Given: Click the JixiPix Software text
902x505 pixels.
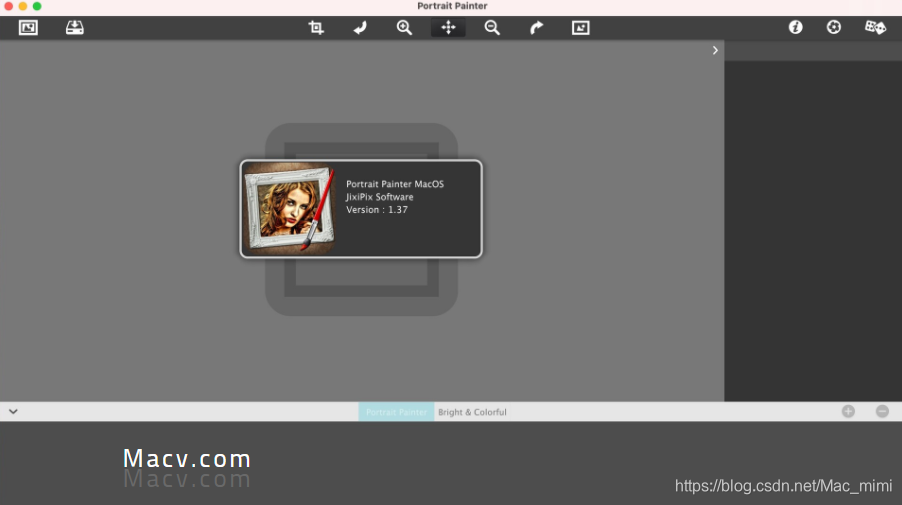Looking at the screenshot, I should pos(380,197).
